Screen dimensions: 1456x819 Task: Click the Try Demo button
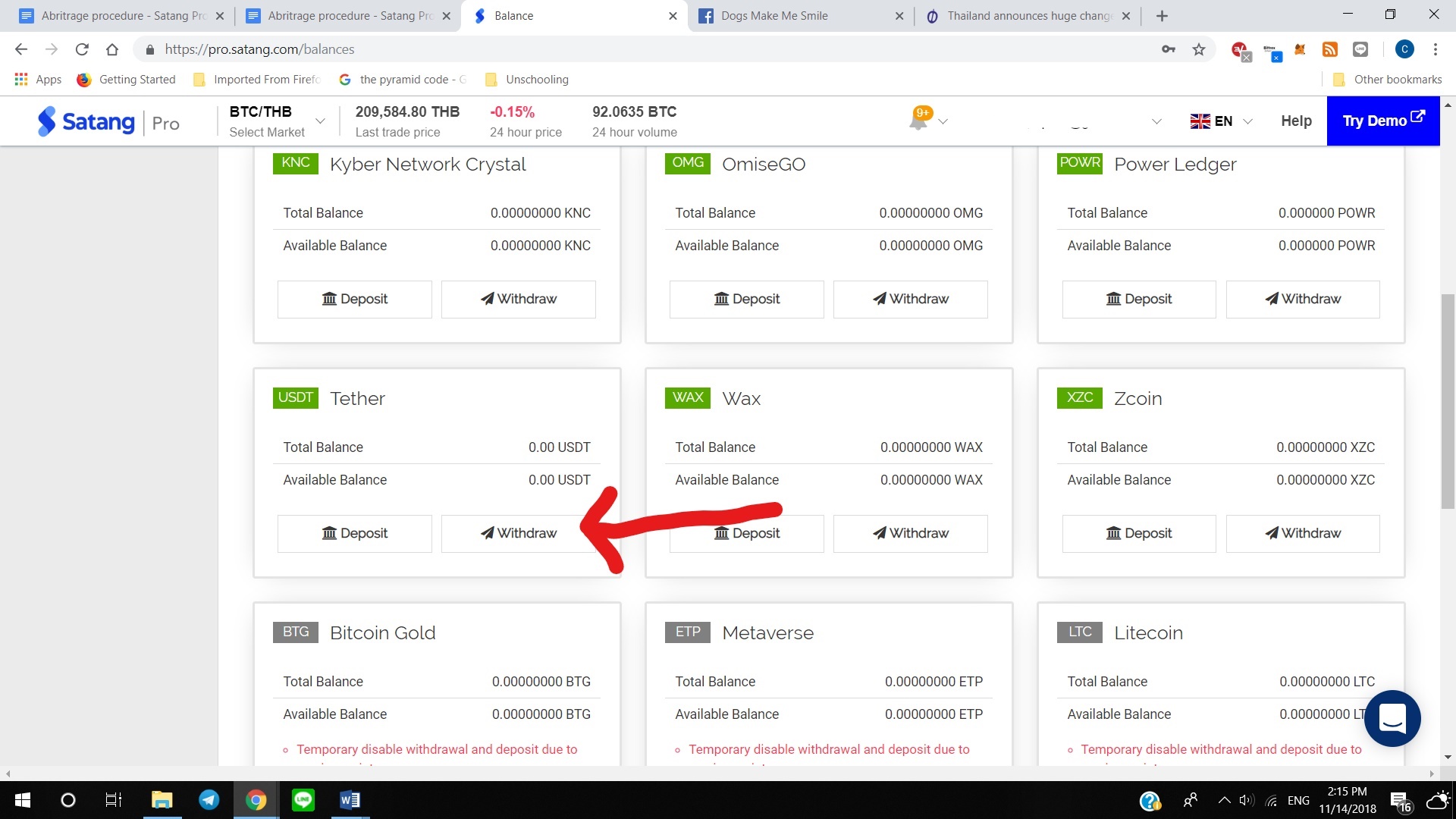click(x=1382, y=121)
